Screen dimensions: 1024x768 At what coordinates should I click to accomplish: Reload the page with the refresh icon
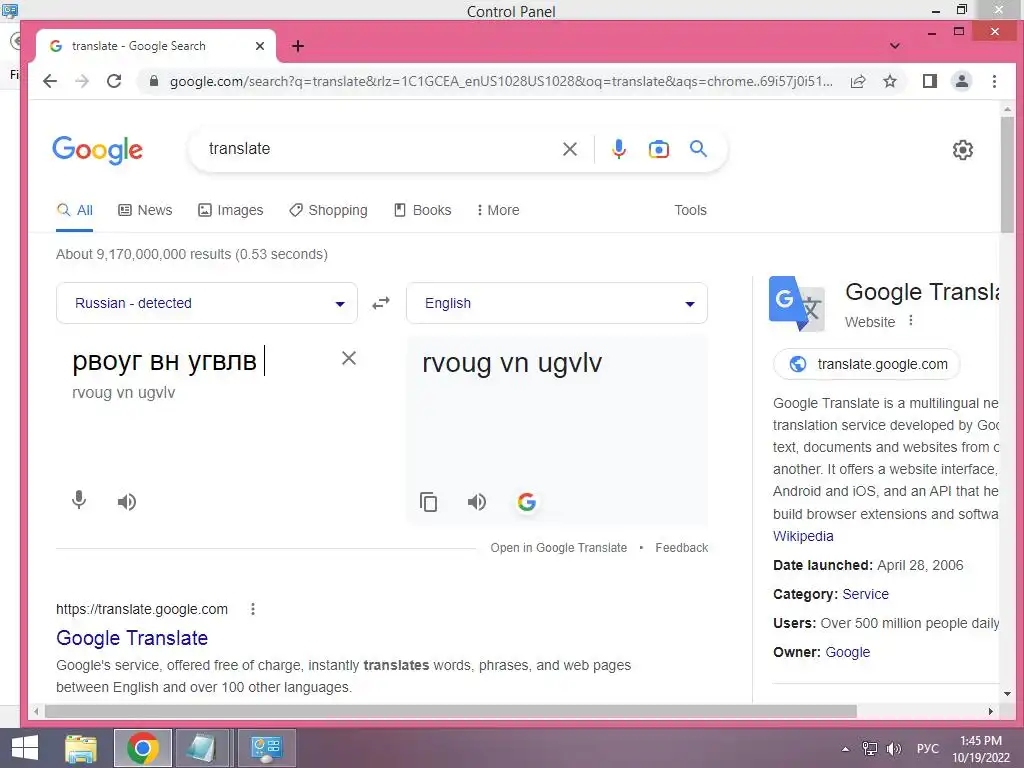click(114, 81)
